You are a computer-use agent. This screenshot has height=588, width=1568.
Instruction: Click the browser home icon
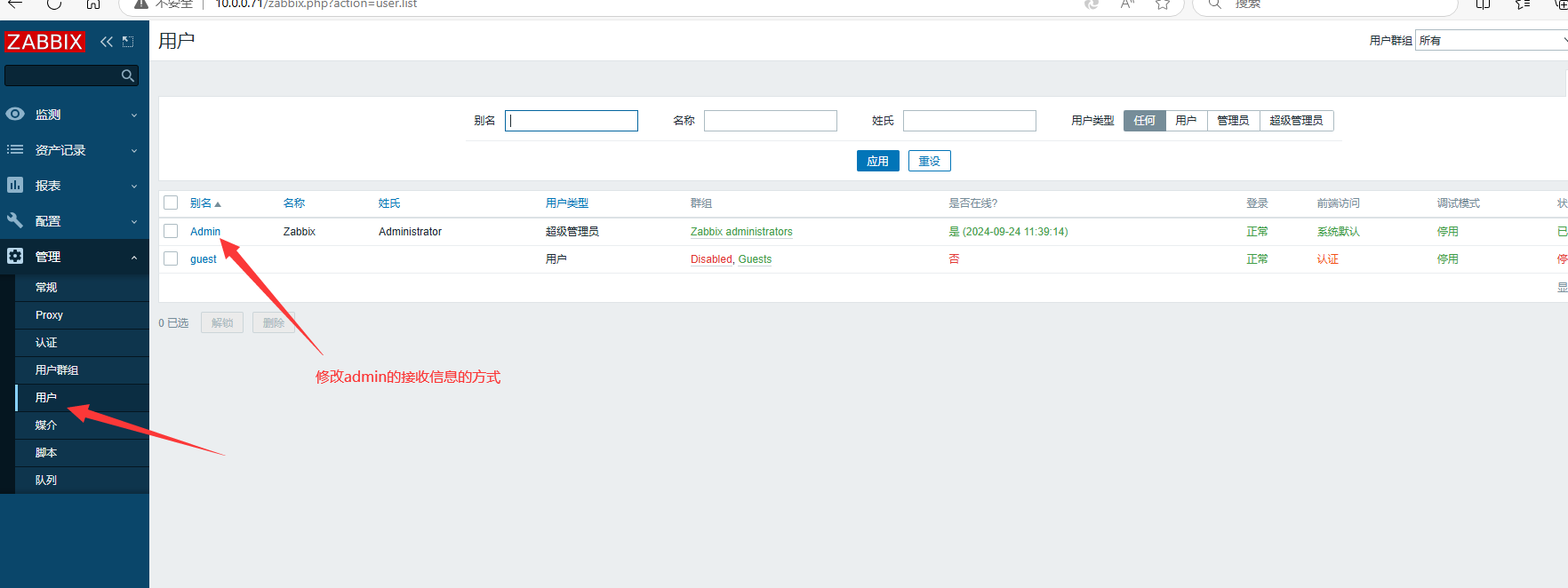click(93, 4)
